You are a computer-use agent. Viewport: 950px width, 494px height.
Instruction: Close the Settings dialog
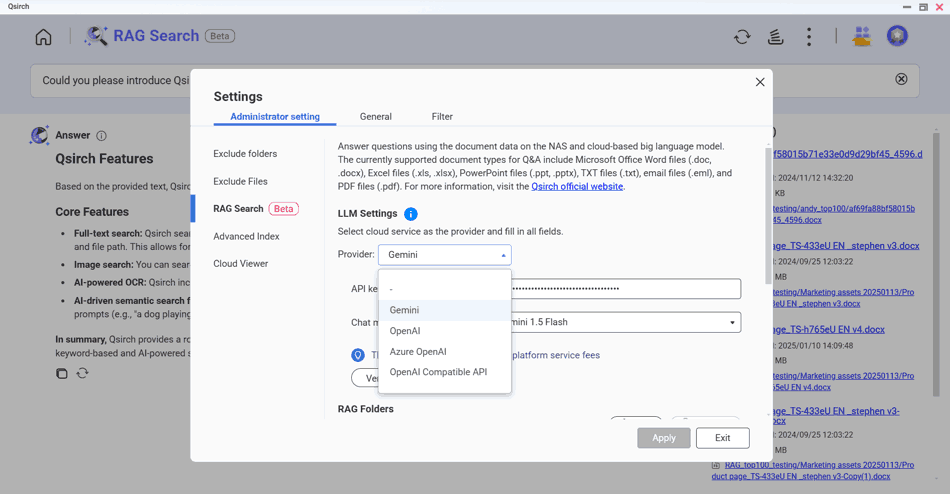click(760, 82)
